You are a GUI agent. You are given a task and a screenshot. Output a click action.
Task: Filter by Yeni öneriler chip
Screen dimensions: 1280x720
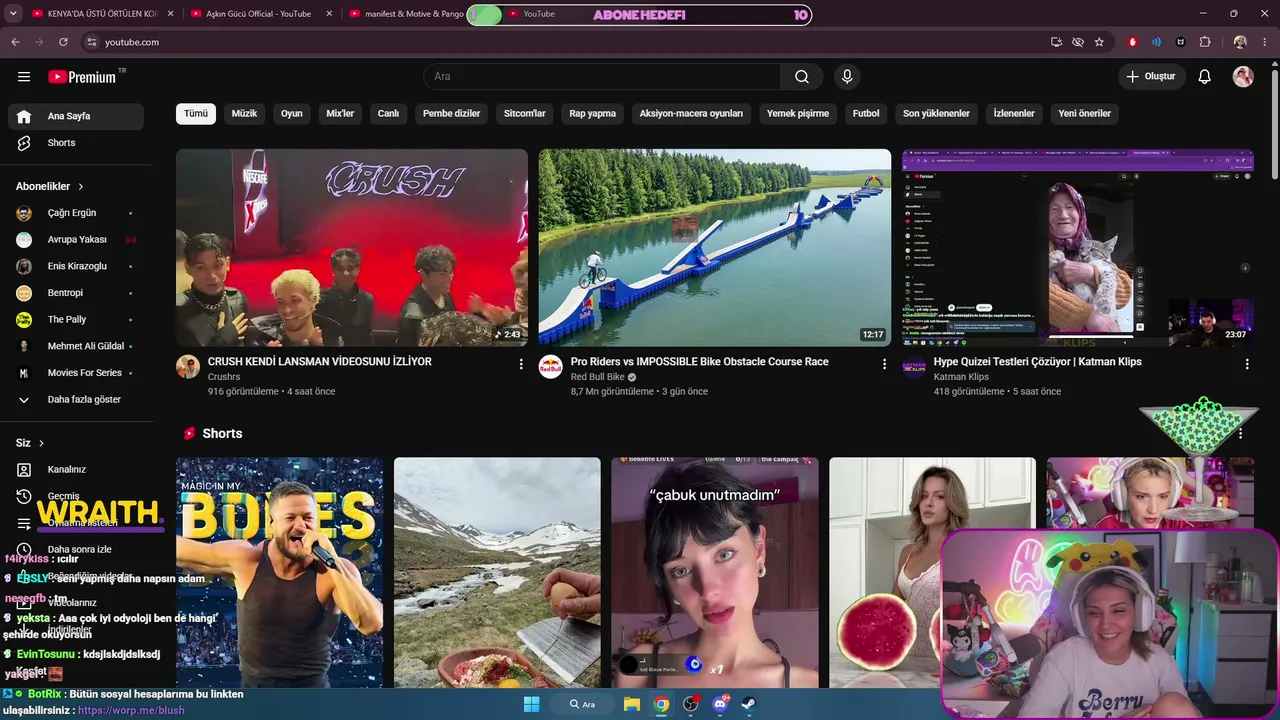tap(1085, 114)
